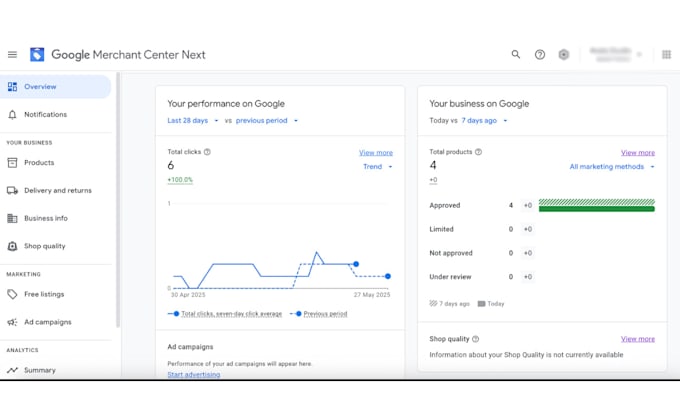Click the end data point on chart

pyautogui.click(x=388, y=276)
